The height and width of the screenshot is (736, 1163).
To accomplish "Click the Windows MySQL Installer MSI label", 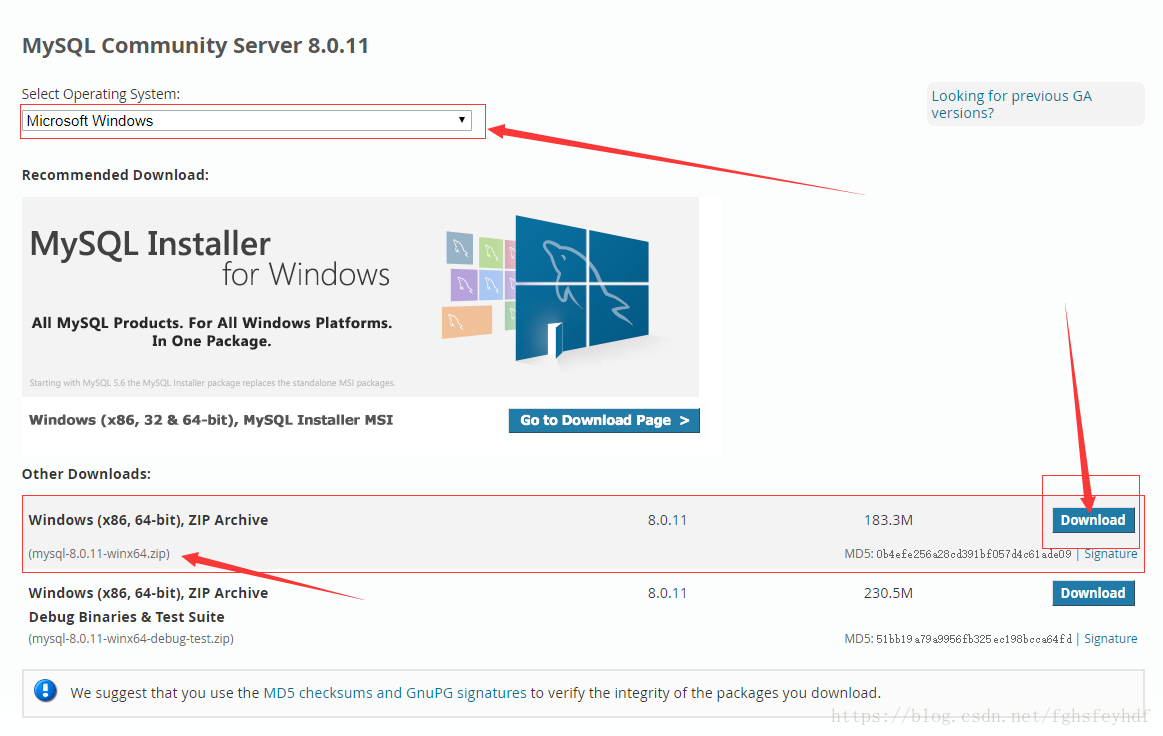I will 211,420.
